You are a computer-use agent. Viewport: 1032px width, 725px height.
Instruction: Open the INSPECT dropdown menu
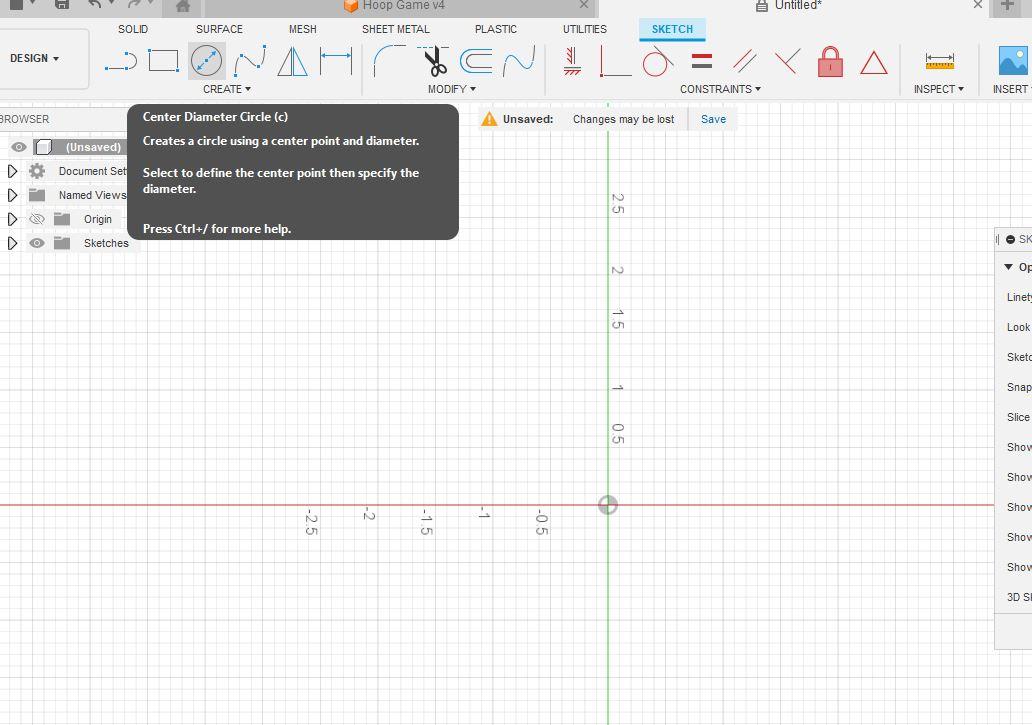tap(939, 89)
